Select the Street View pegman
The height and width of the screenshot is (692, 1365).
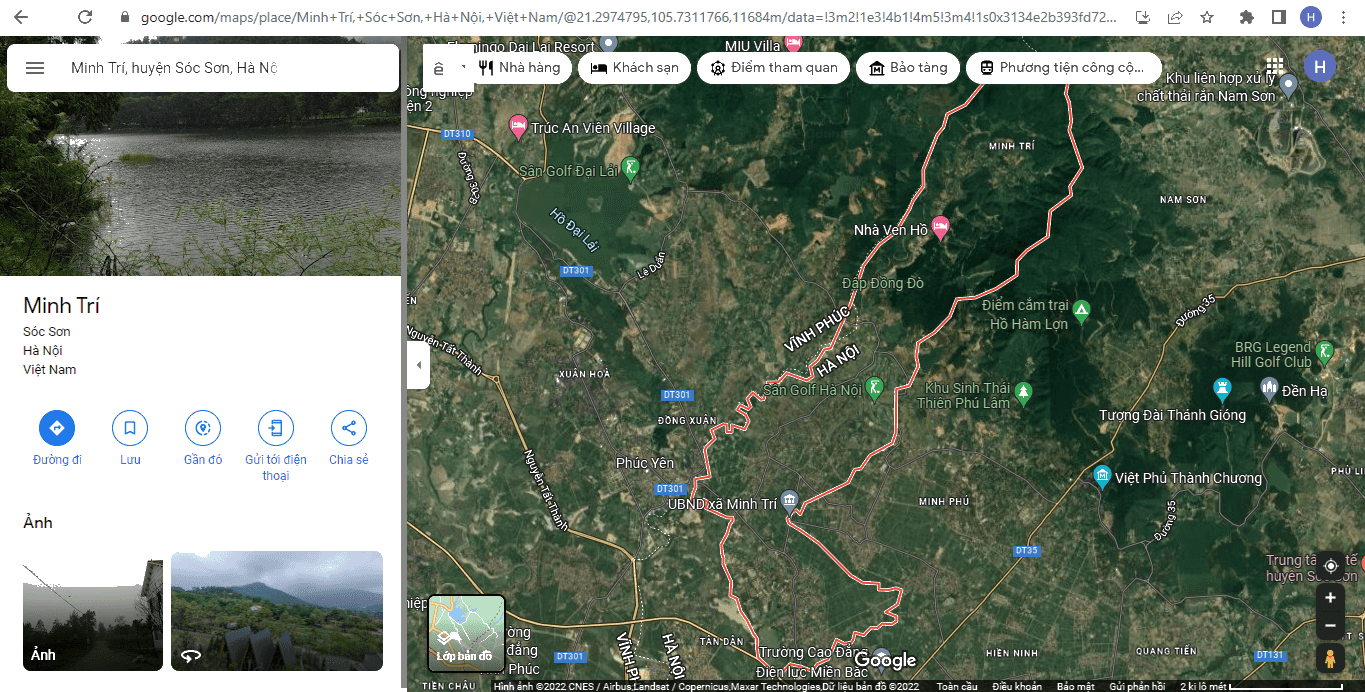1330,658
